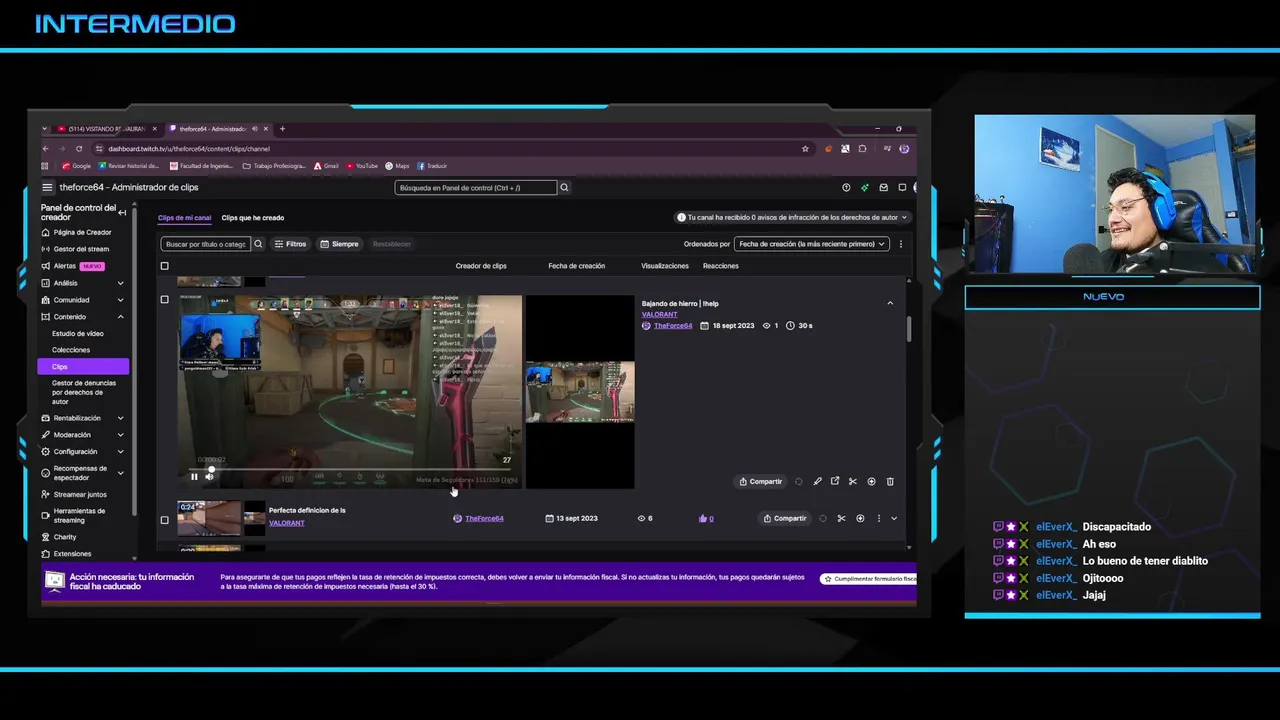Open Alertas in sidebar

(x=65, y=266)
